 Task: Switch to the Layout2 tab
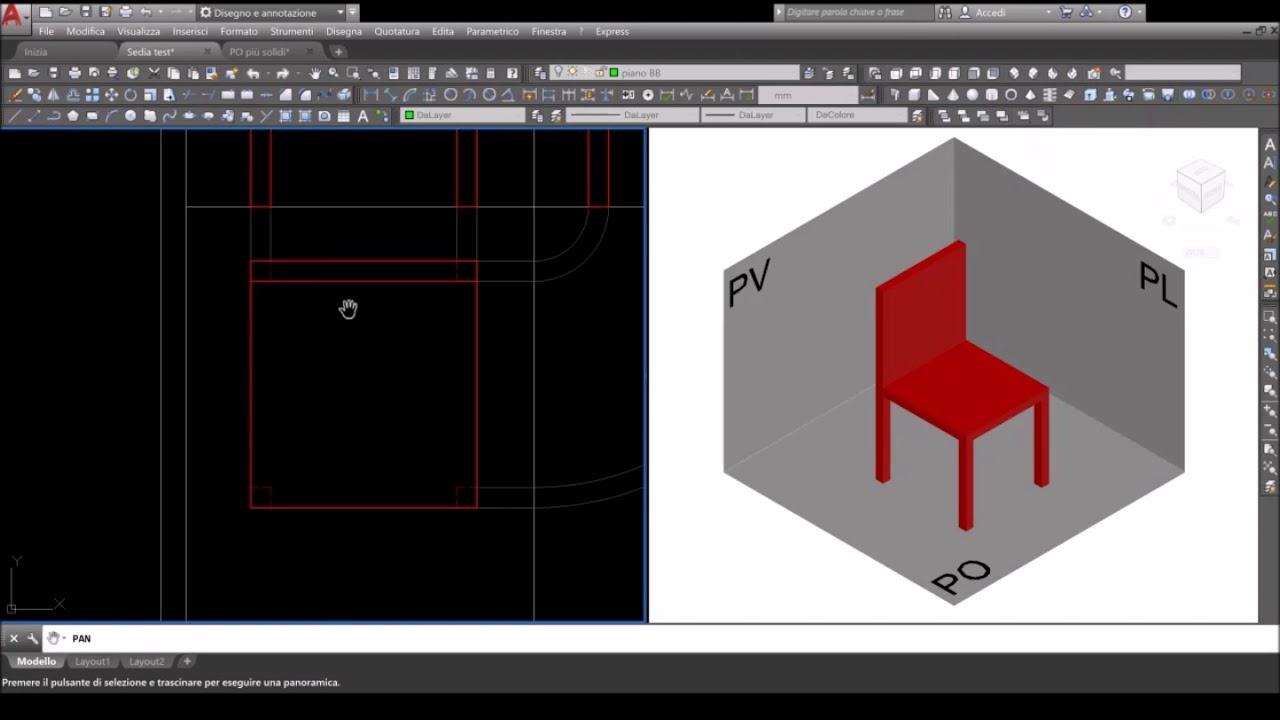146,661
